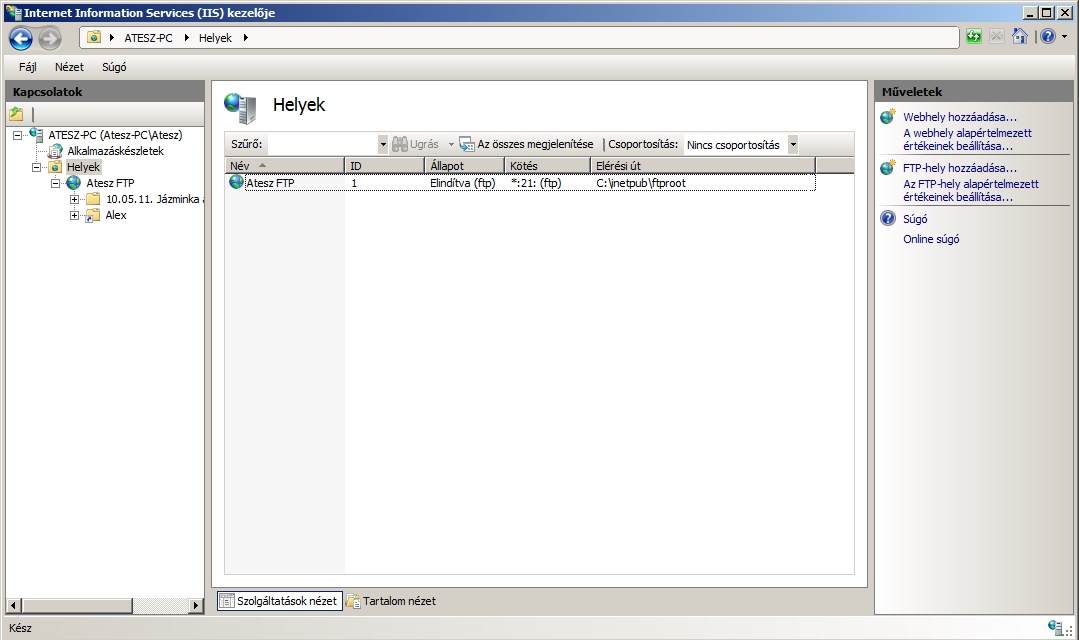Image resolution: width=1079 pixels, height=640 pixels.
Task: Click the ATESZ-PC server icon in tree
Action: point(36,135)
